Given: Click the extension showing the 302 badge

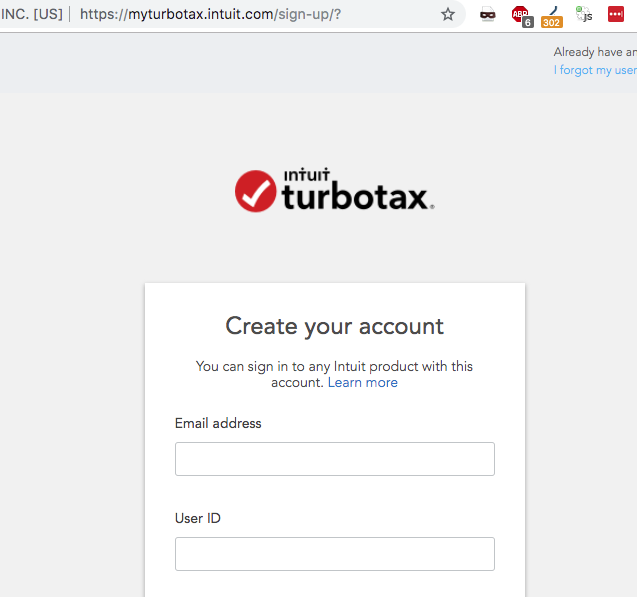Looking at the screenshot, I should (x=552, y=17).
